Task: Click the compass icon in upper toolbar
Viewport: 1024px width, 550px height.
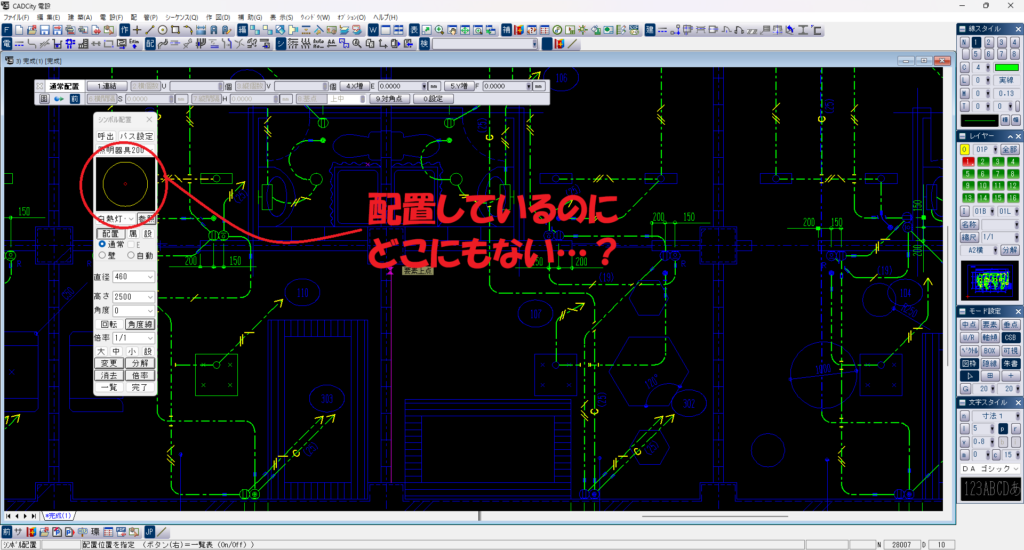Action: [x=557, y=30]
